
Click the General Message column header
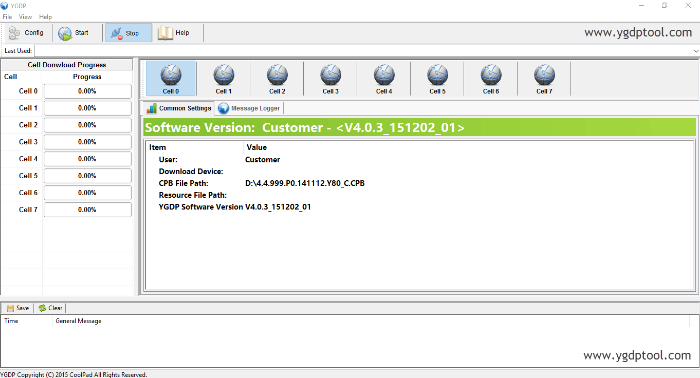pos(79,321)
